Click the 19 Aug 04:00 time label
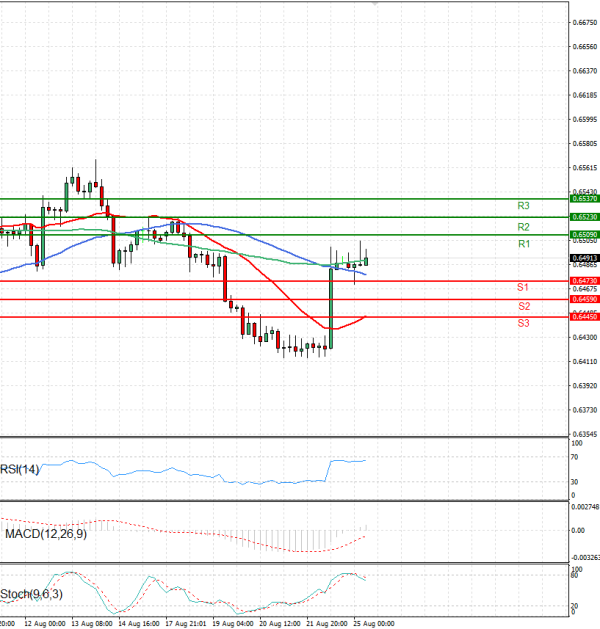The height and width of the screenshot is (629, 600). (x=233, y=624)
